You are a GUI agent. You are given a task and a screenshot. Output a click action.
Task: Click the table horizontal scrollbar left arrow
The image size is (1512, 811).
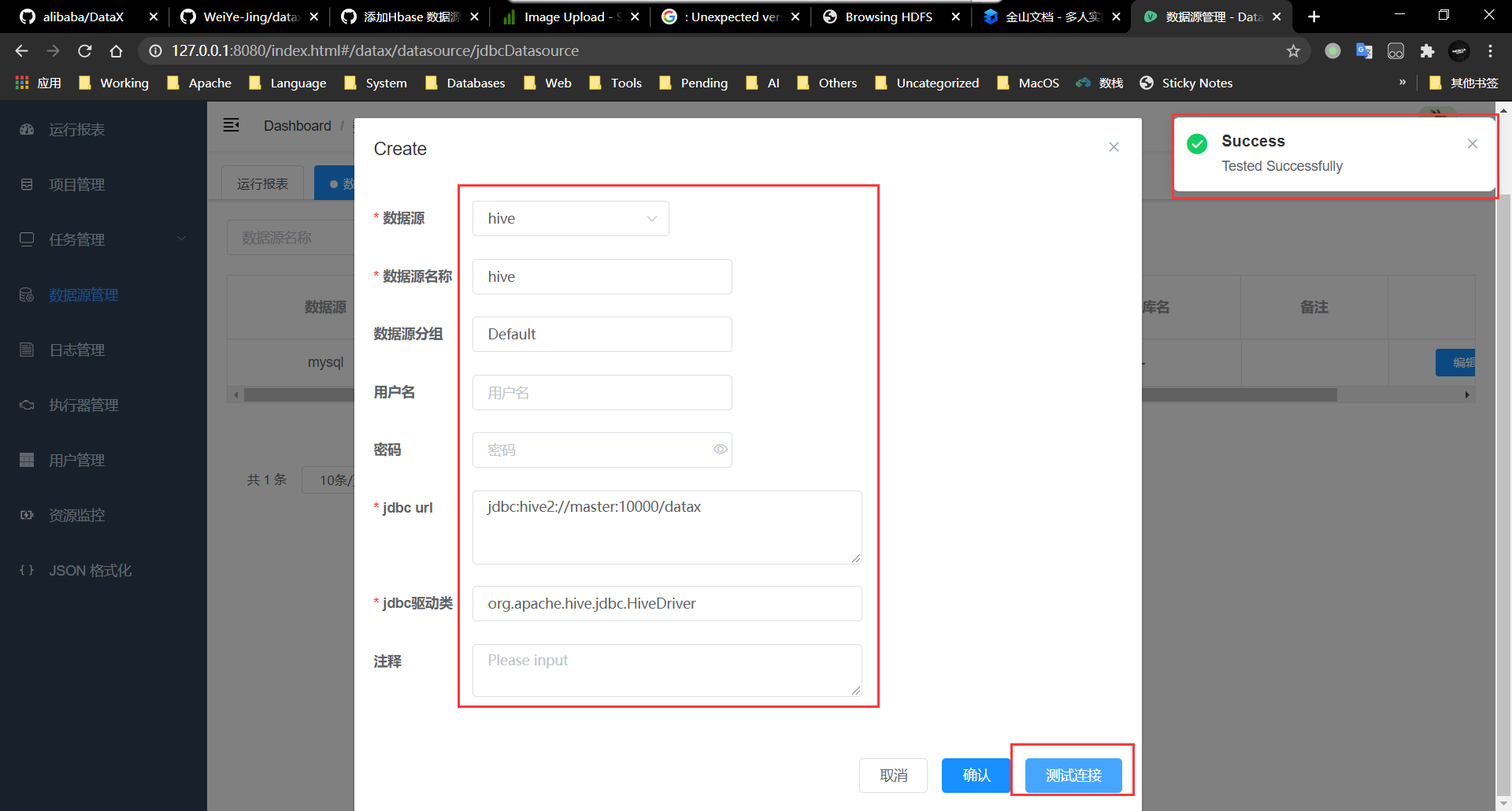tap(235, 394)
